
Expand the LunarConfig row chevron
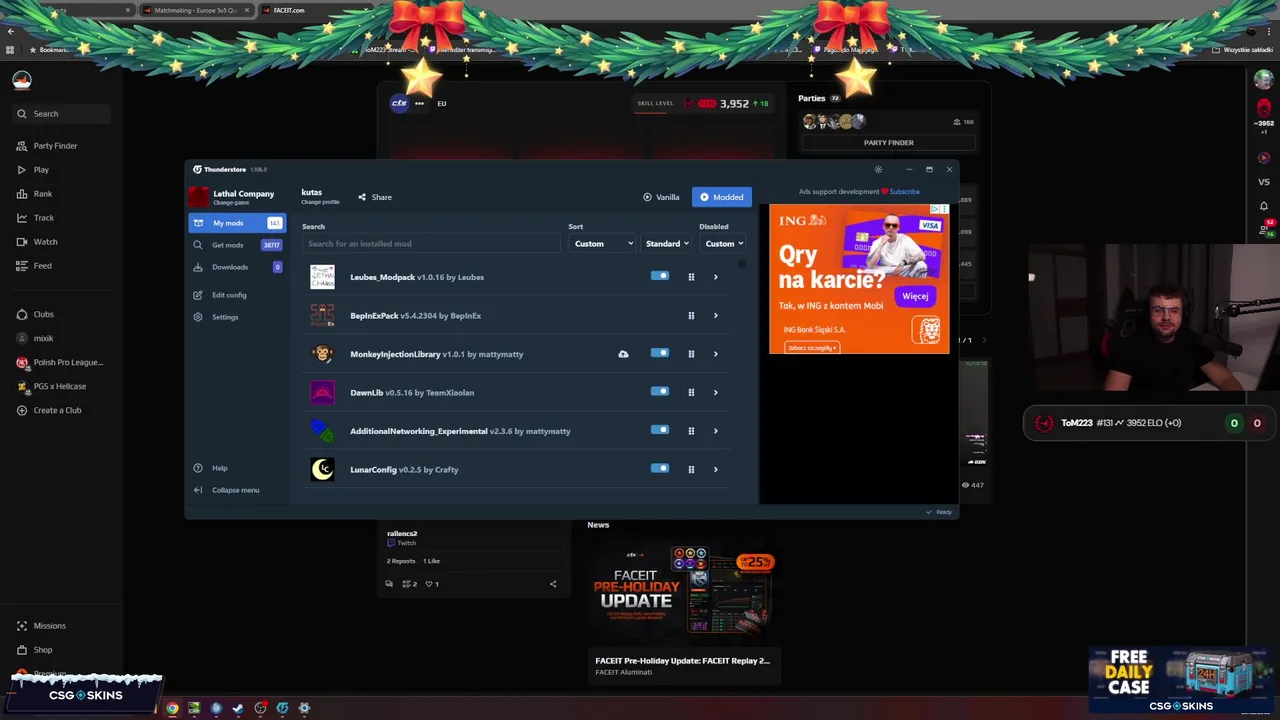[x=715, y=470]
